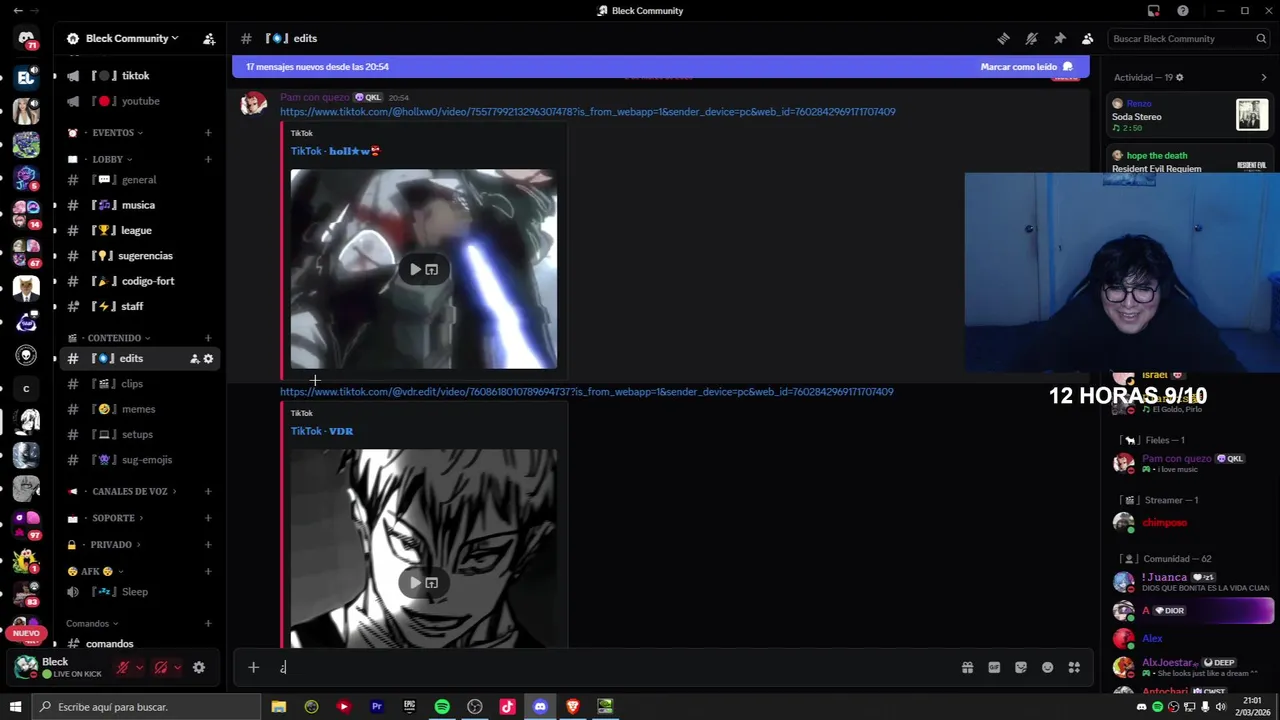Create channel plus next to LOBBY
This screenshot has height=720, width=1280.
[208, 159]
